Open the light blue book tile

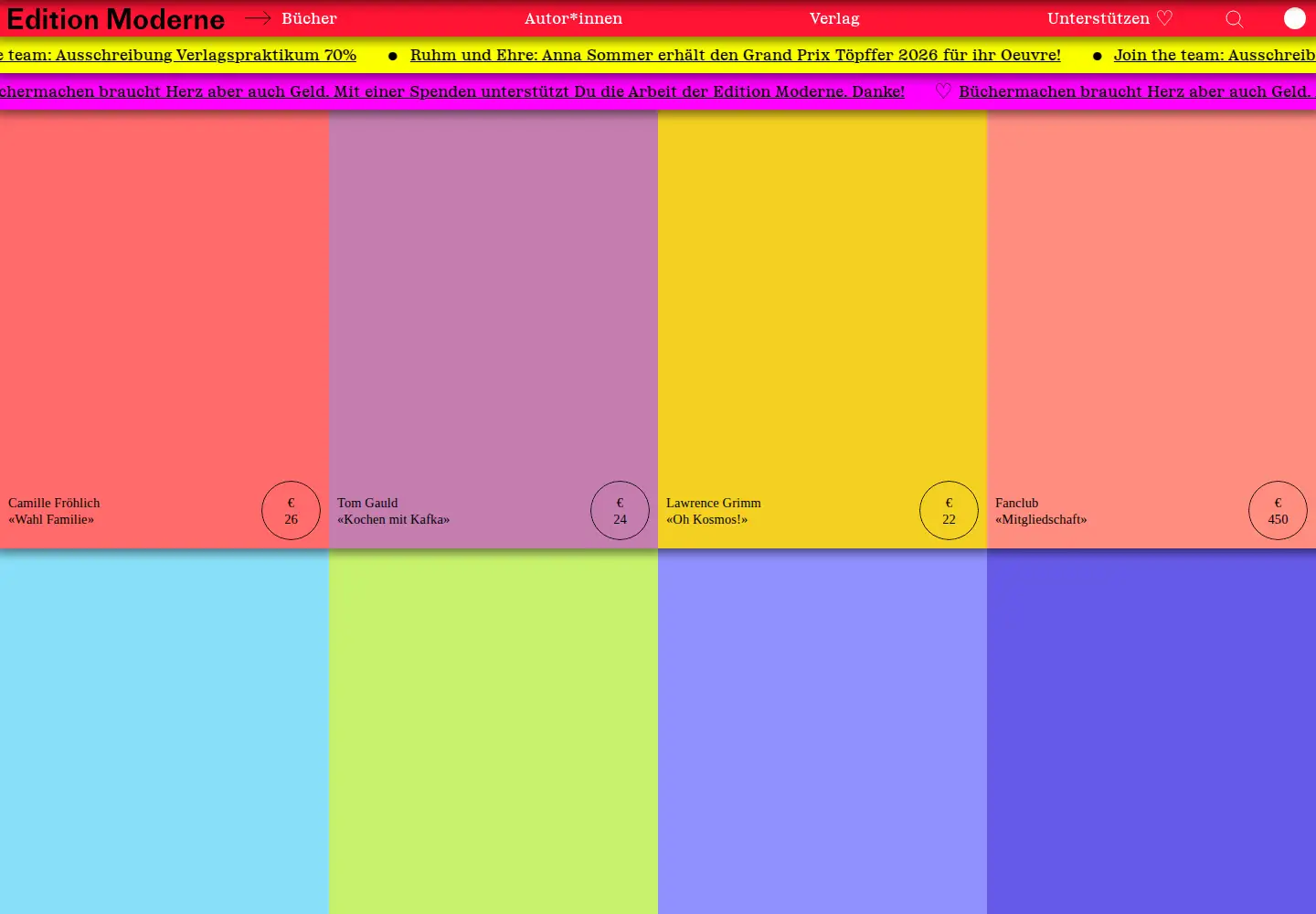click(x=164, y=731)
